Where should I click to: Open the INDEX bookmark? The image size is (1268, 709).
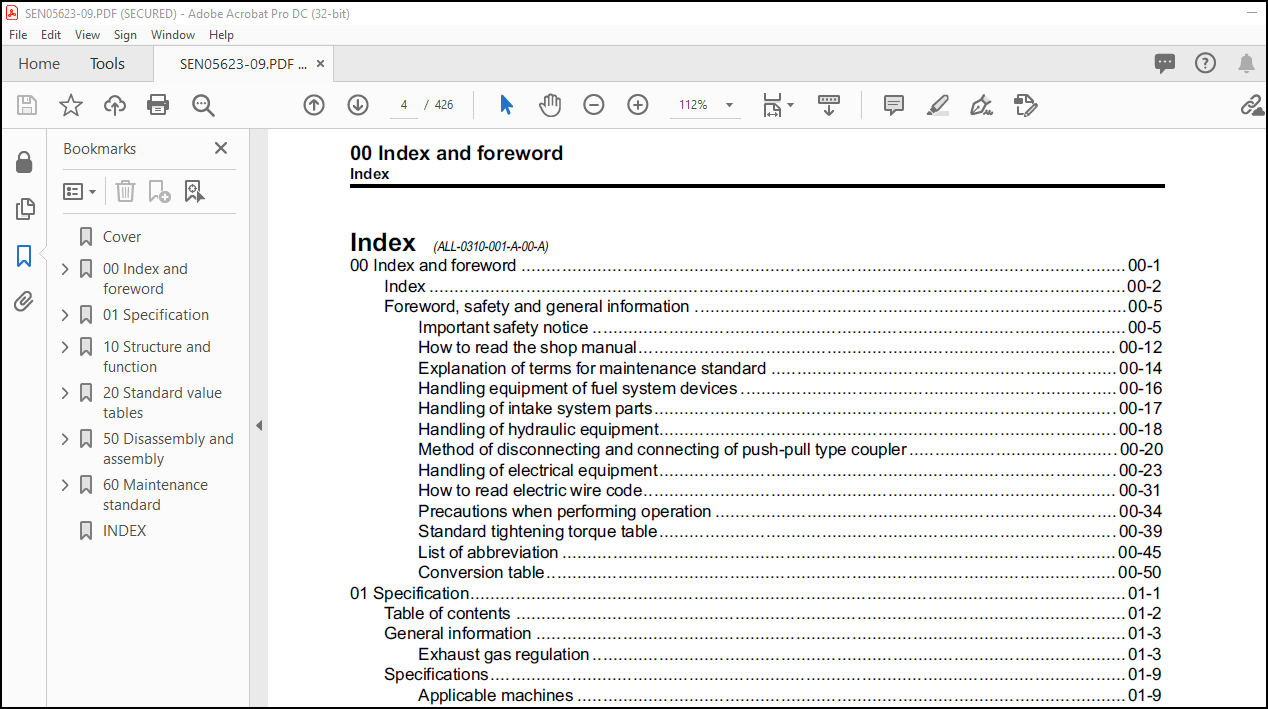124,531
